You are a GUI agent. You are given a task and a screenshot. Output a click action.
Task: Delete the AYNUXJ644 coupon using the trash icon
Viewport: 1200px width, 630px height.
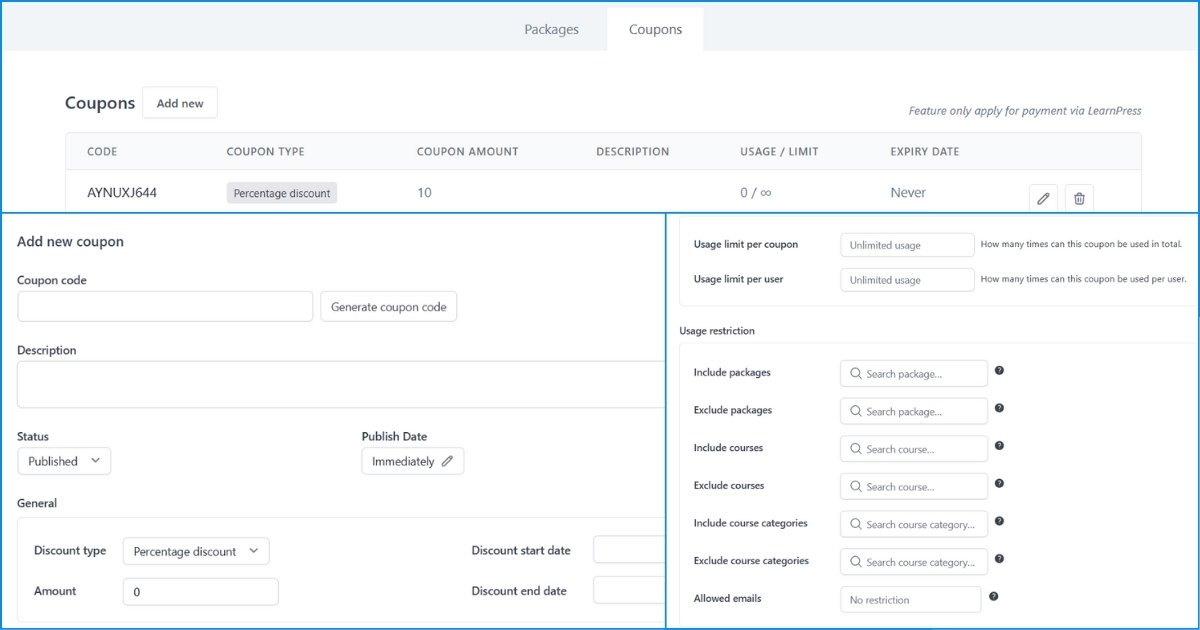click(x=1079, y=198)
